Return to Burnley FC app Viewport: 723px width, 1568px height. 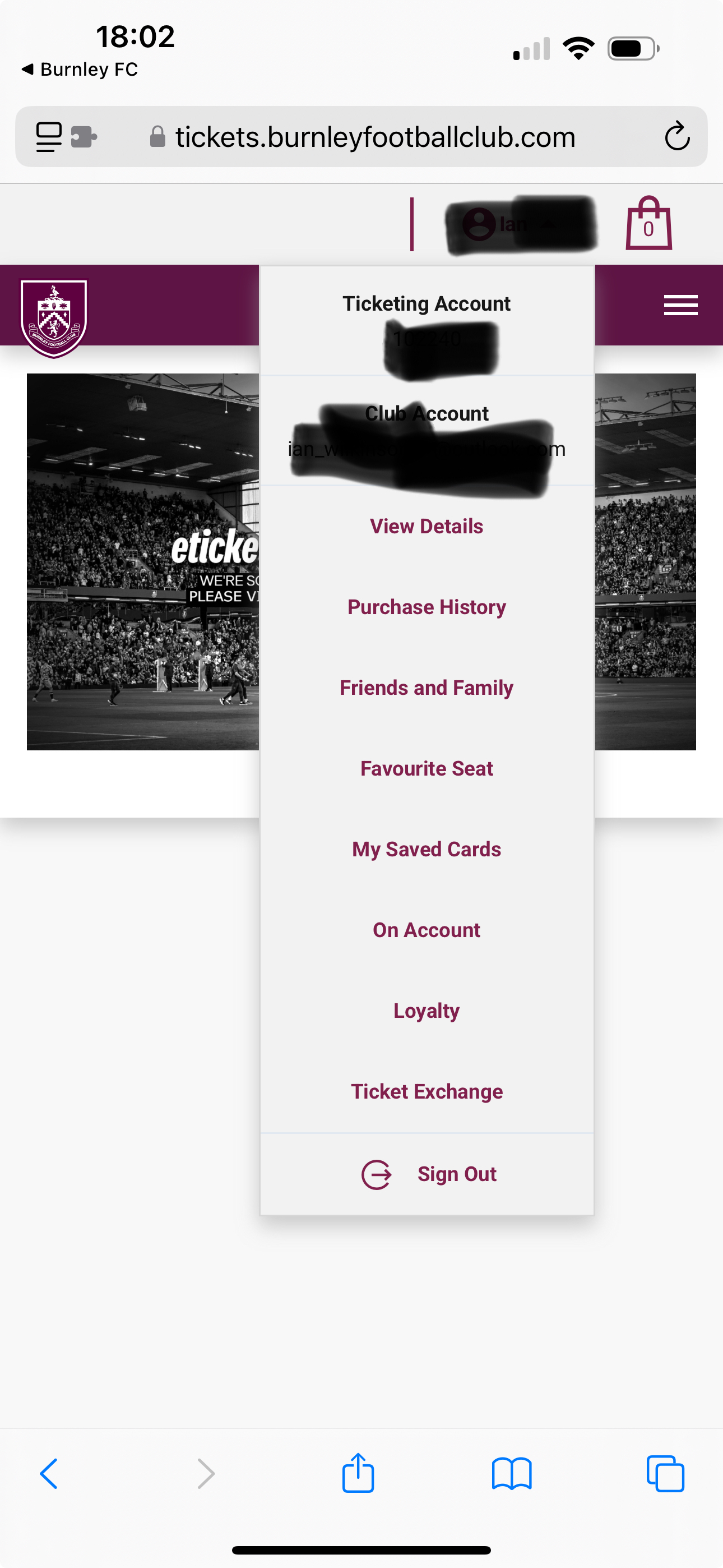coord(79,70)
